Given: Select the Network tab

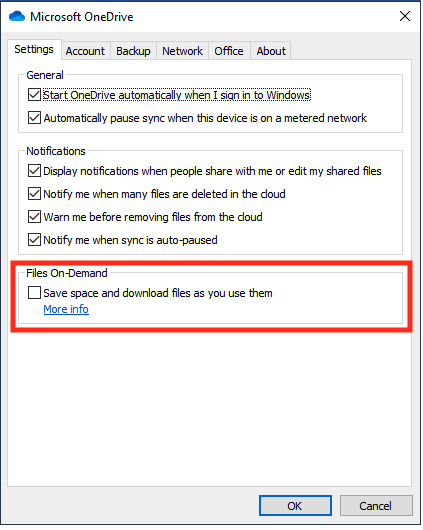Looking at the screenshot, I should click(x=182, y=51).
